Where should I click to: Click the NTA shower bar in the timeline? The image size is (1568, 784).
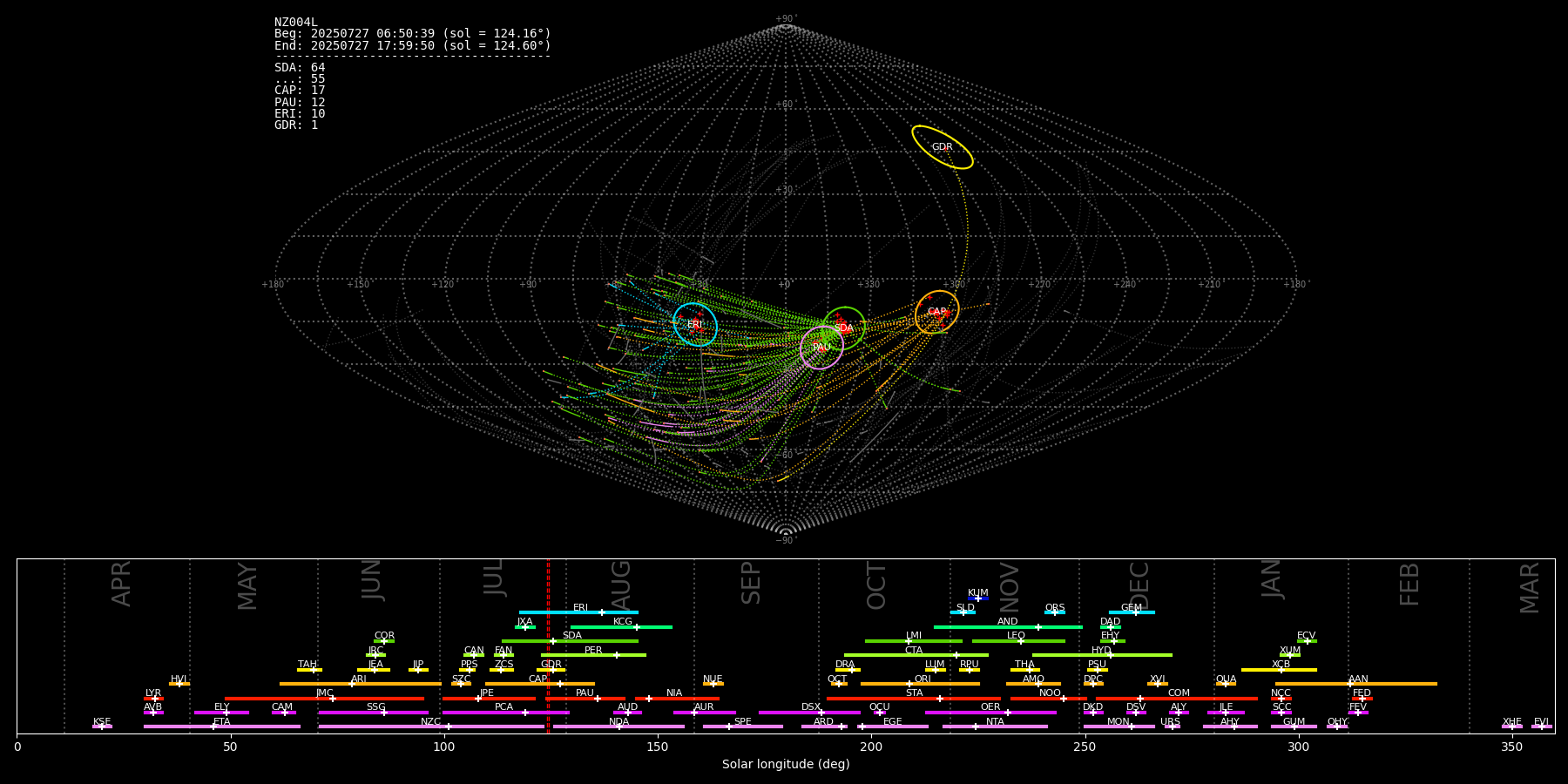pyautogui.click(x=995, y=727)
